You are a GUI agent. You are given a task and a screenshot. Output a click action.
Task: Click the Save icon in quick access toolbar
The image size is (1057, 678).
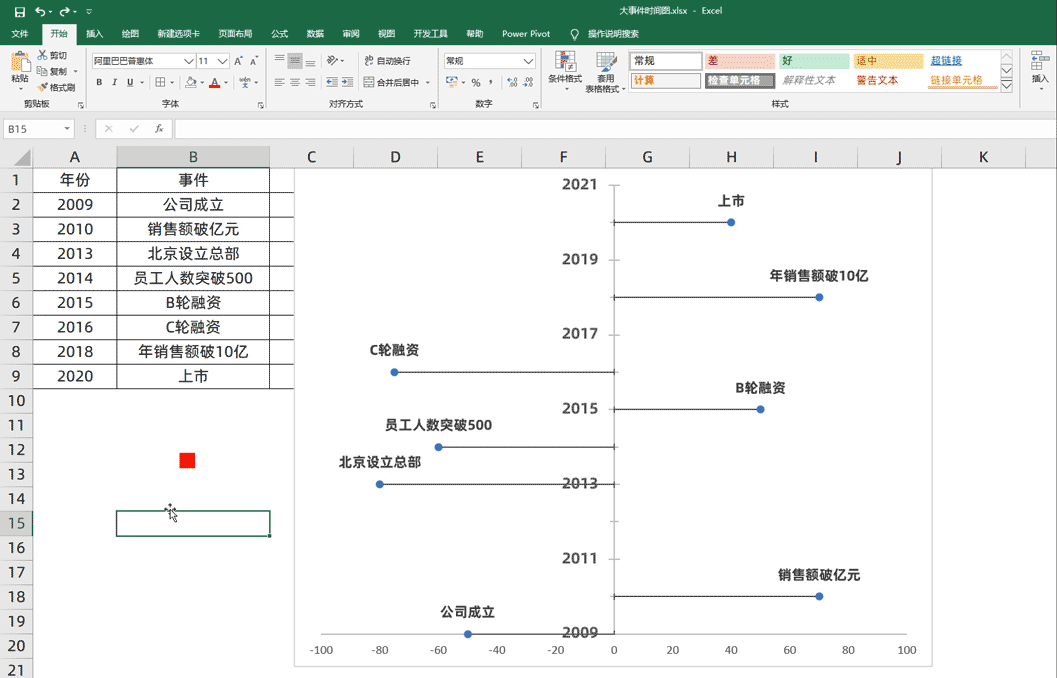tap(20, 11)
